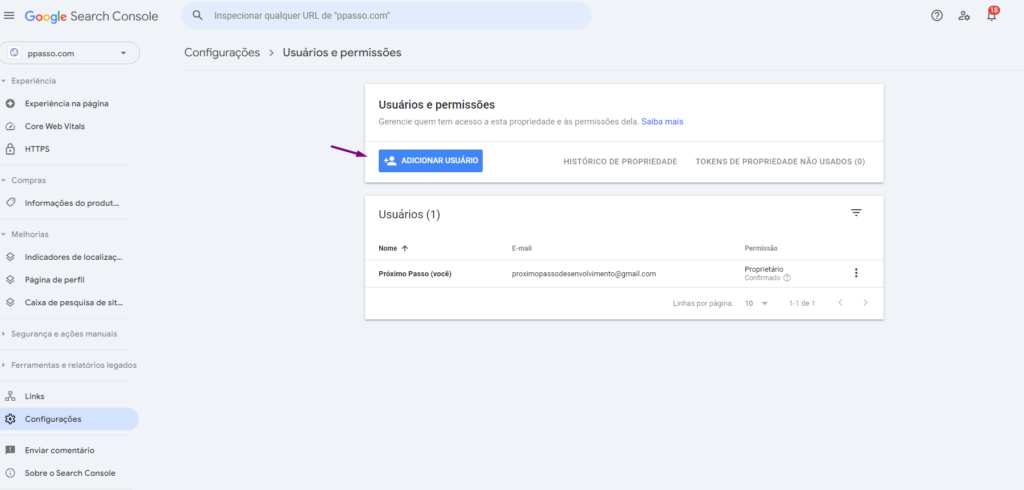Viewport: 1024px width, 490px height.
Task: Click the Permissão column header
Action: click(x=761, y=248)
